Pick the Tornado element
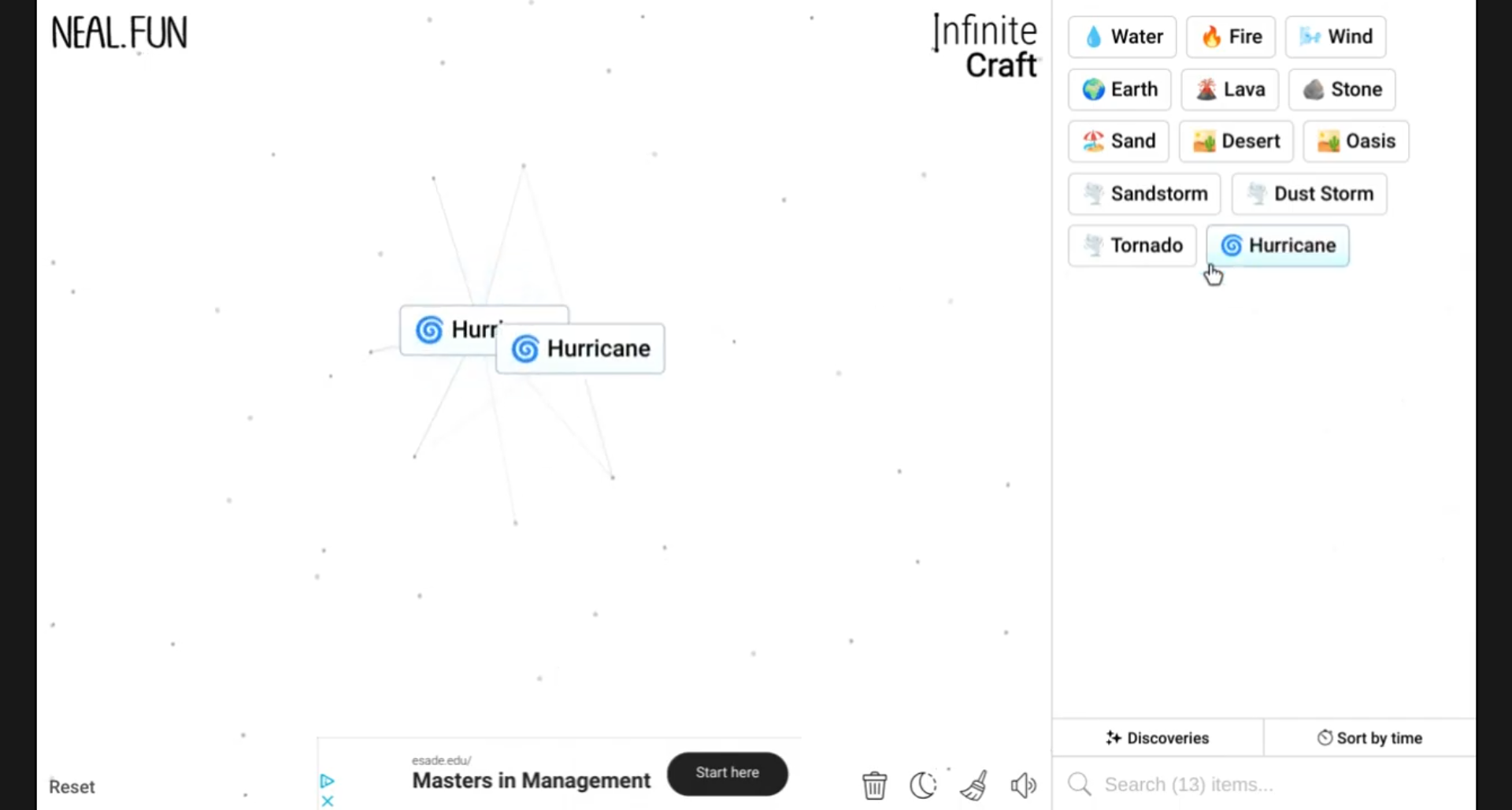The width and height of the screenshot is (1512, 810). pyautogui.click(x=1132, y=246)
